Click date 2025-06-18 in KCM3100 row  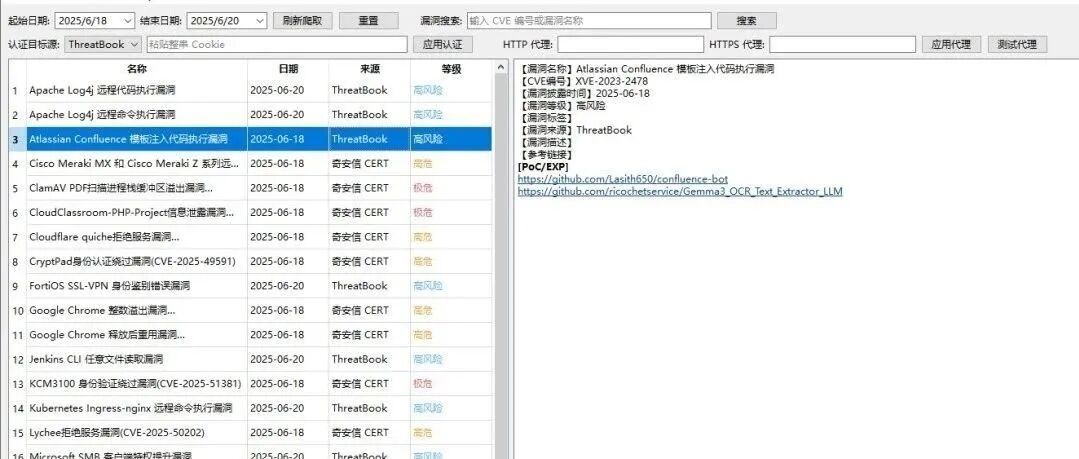click(x=277, y=384)
